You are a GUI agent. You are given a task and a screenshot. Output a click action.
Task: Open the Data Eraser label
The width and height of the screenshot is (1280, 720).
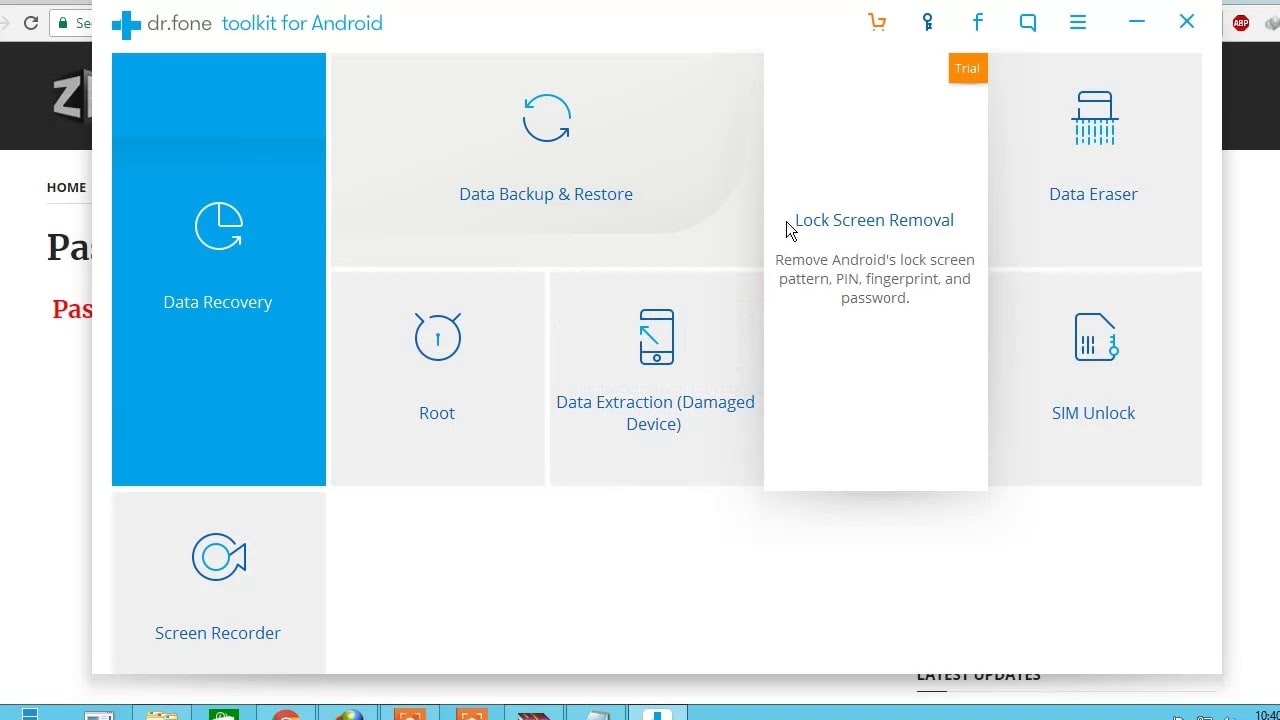1093,194
